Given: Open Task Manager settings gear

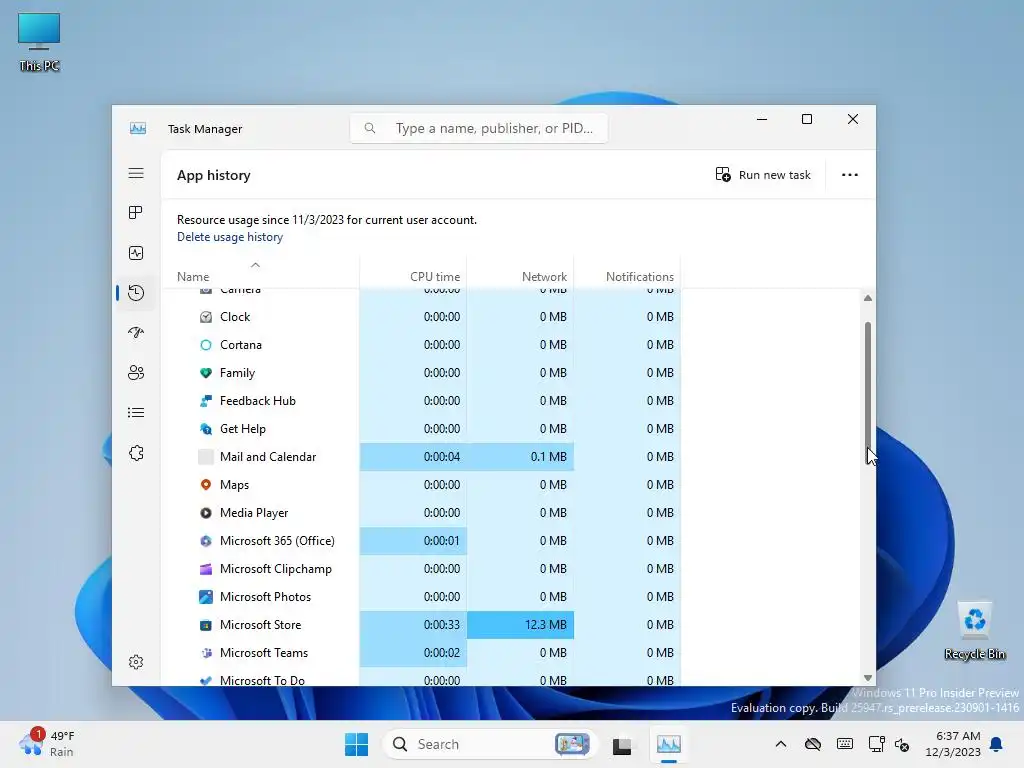Looking at the screenshot, I should 136,662.
